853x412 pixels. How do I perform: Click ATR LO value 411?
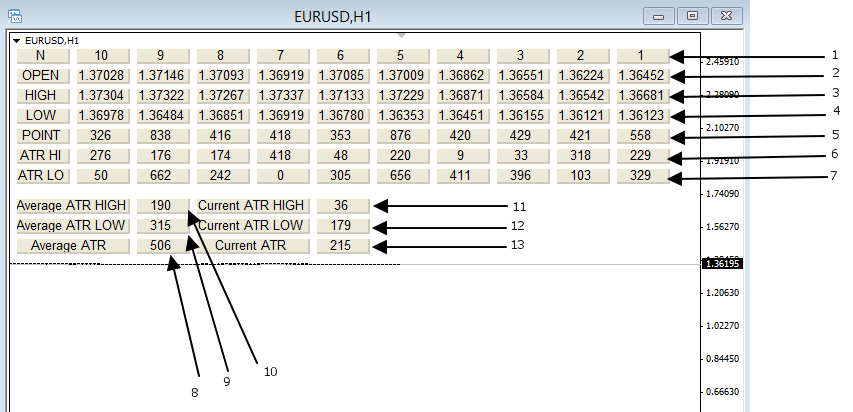(463, 176)
